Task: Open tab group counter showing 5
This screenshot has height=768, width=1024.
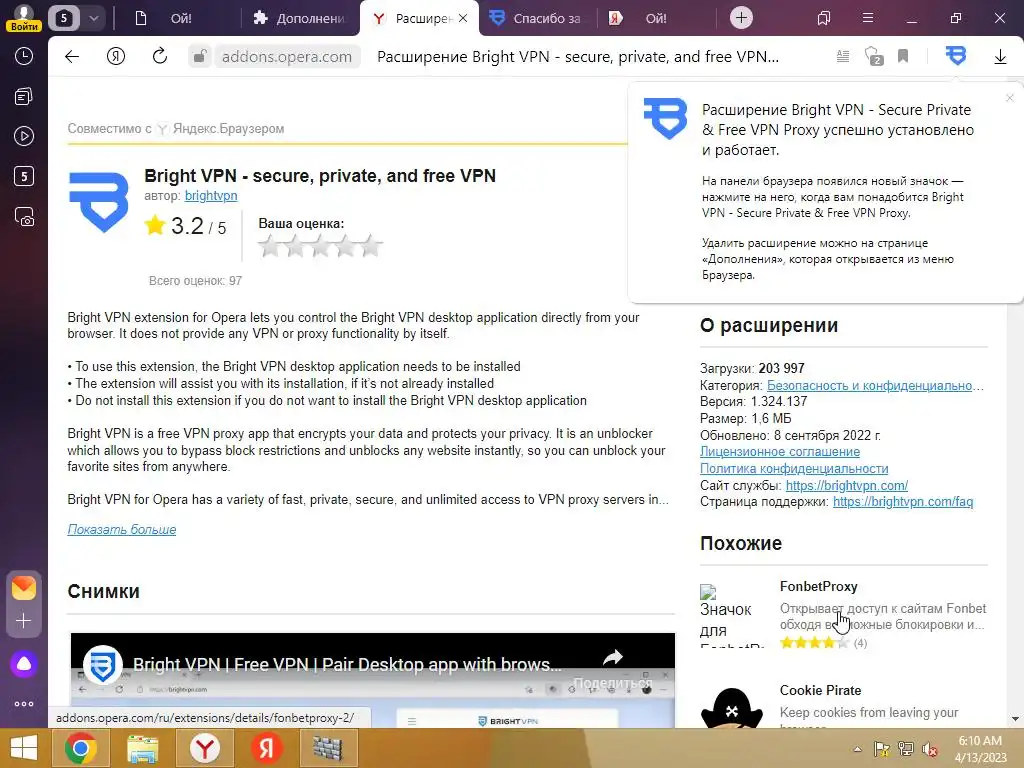Action: 64,18
